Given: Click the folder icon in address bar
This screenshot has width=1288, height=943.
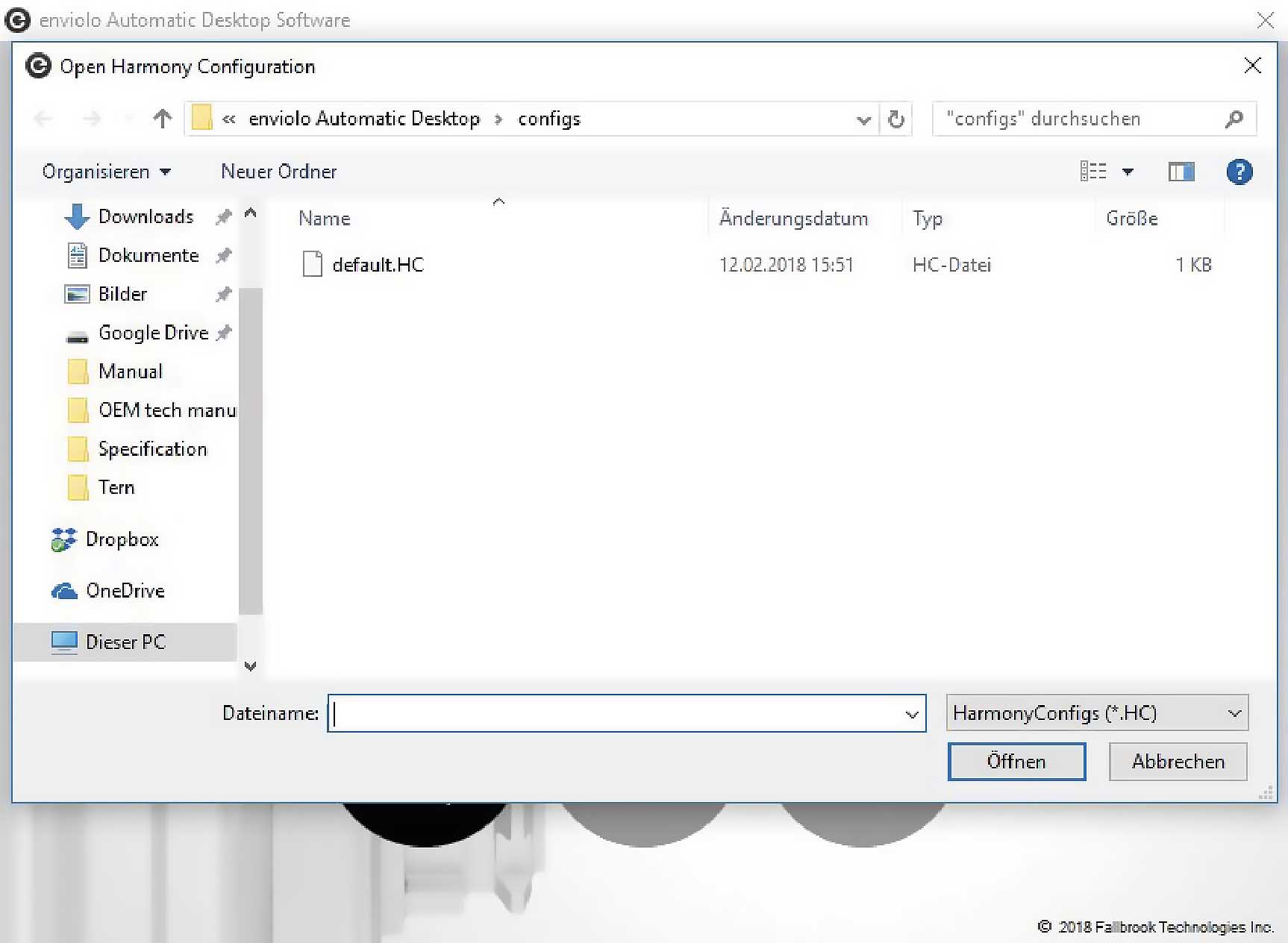Looking at the screenshot, I should [202, 118].
